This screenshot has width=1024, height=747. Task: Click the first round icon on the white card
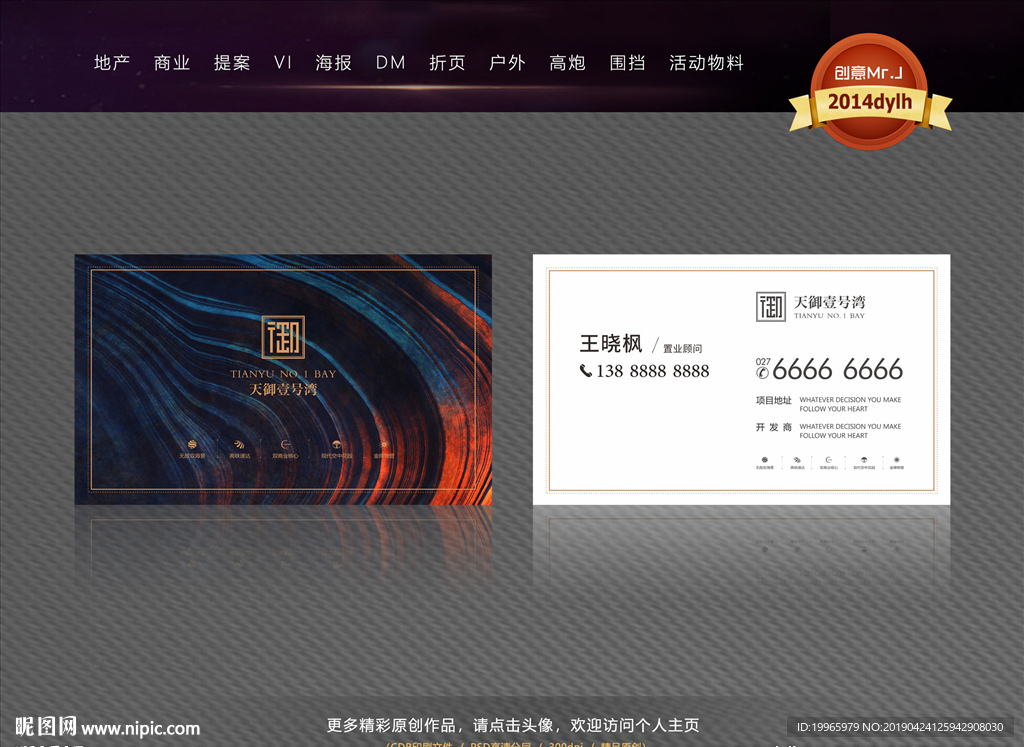(x=765, y=460)
